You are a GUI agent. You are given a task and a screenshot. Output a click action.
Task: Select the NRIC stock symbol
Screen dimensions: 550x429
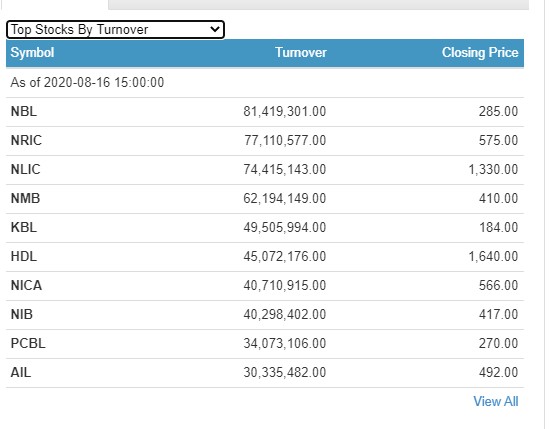[26, 141]
